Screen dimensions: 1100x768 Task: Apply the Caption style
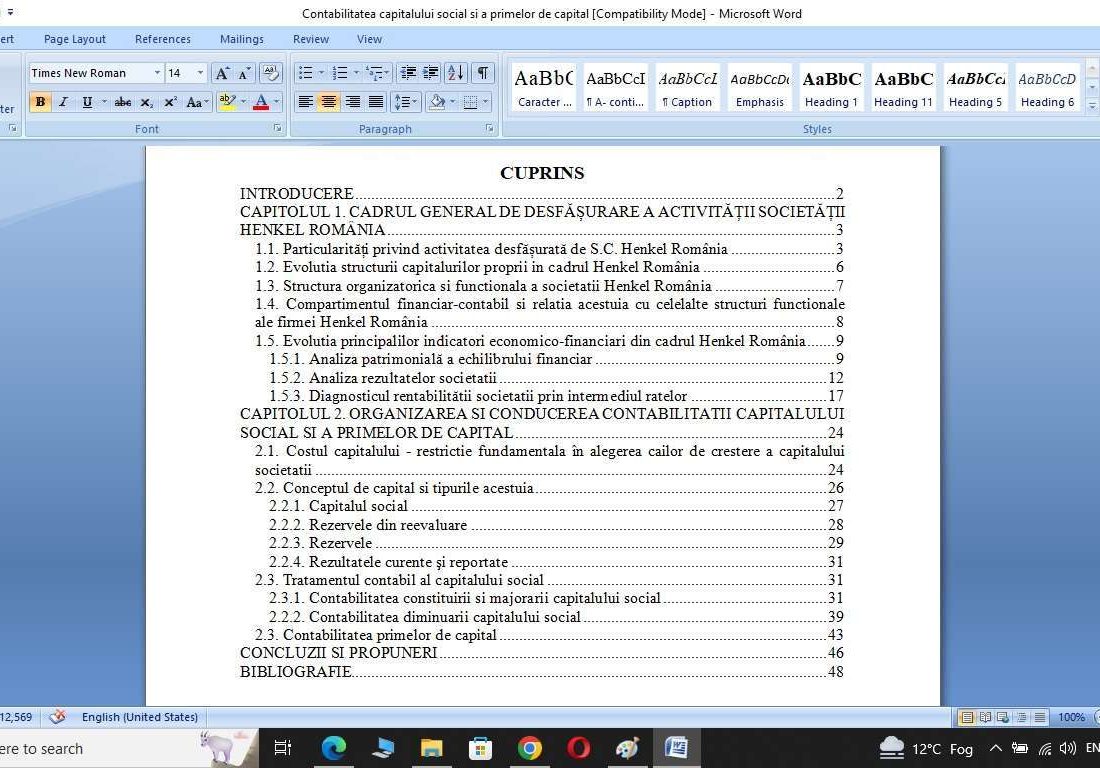(688, 88)
